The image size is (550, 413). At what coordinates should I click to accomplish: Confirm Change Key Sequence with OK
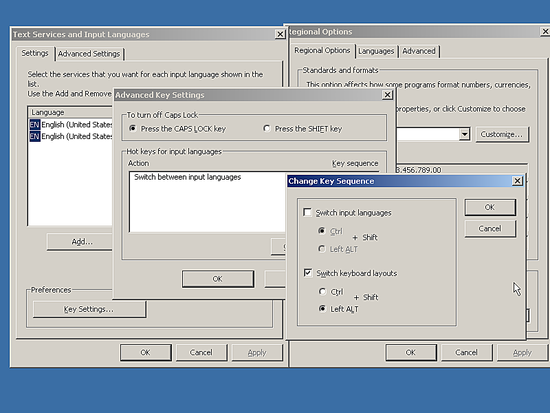point(490,207)
